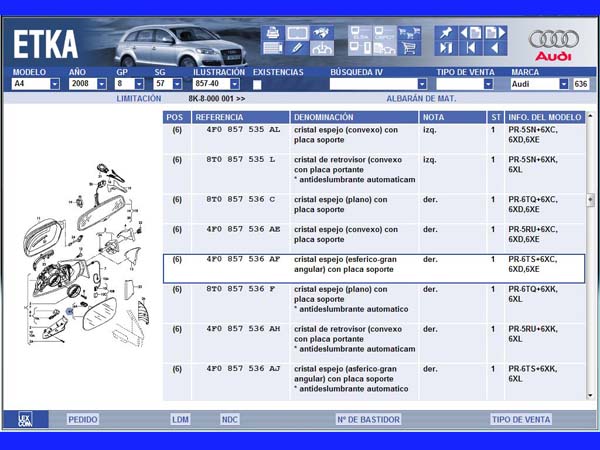The height and width of the screenshot is (450, 600).
Task: Select row 8T0 857 536 F
Action: pyautogui.click(x=374, y=303)
